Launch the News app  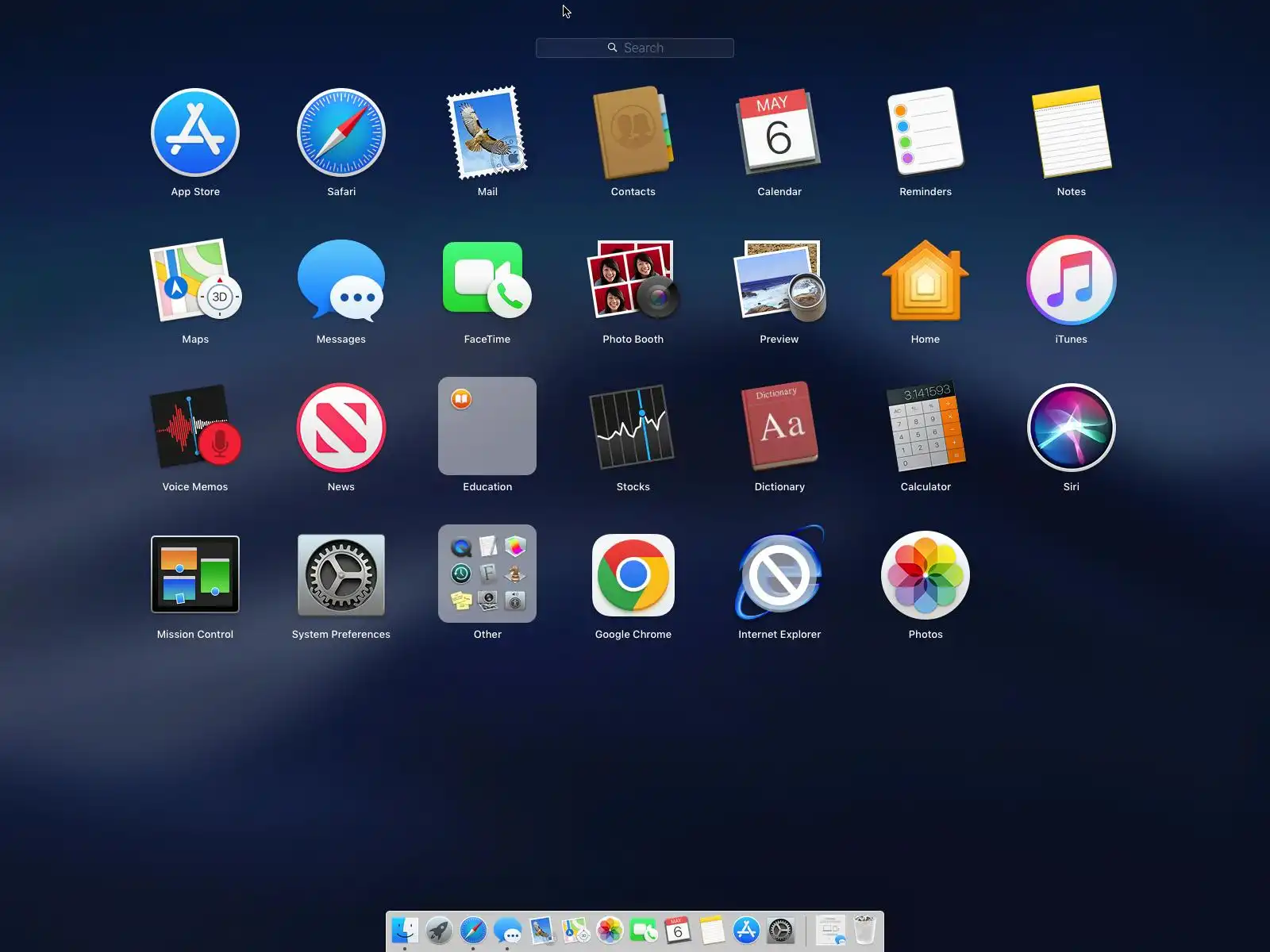pos(341,428)
